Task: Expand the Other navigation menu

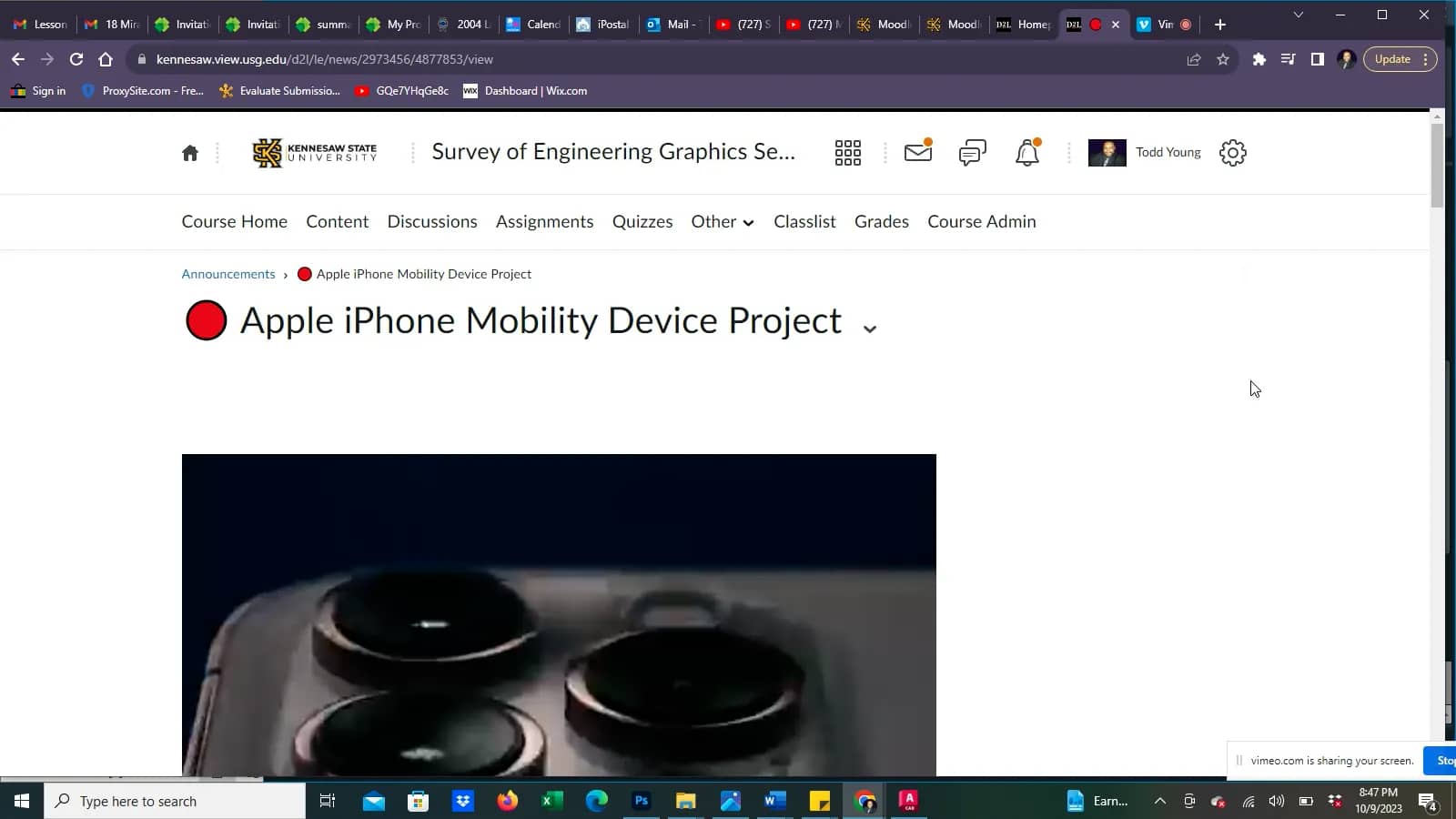Action: [722, 221]
